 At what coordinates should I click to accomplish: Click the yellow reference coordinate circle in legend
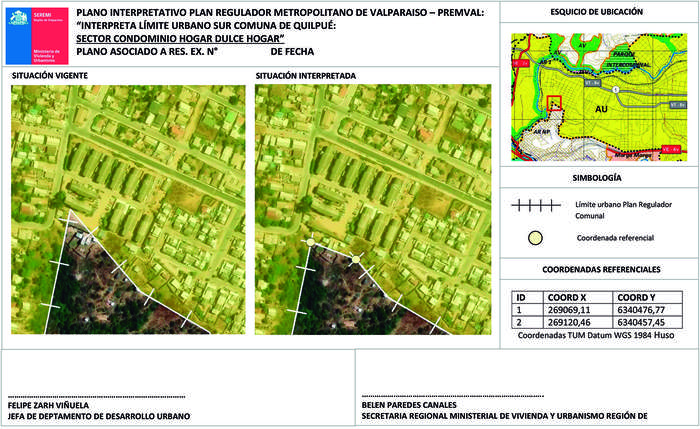click(536, 238)
